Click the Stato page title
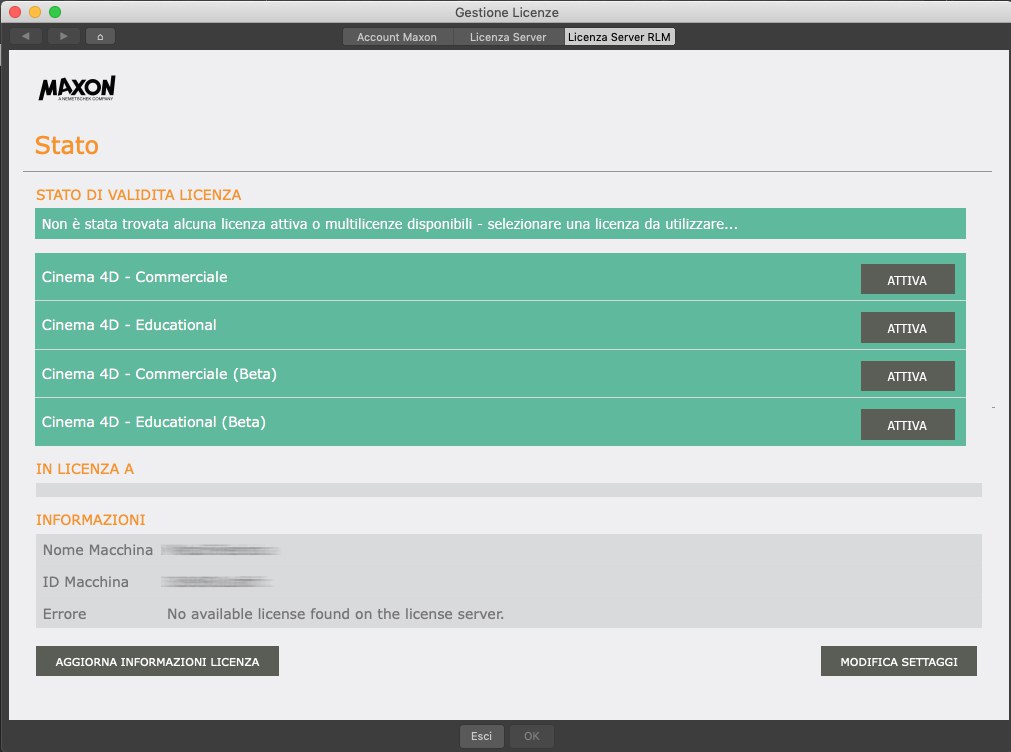1011x752 pixels. point(66,146)
